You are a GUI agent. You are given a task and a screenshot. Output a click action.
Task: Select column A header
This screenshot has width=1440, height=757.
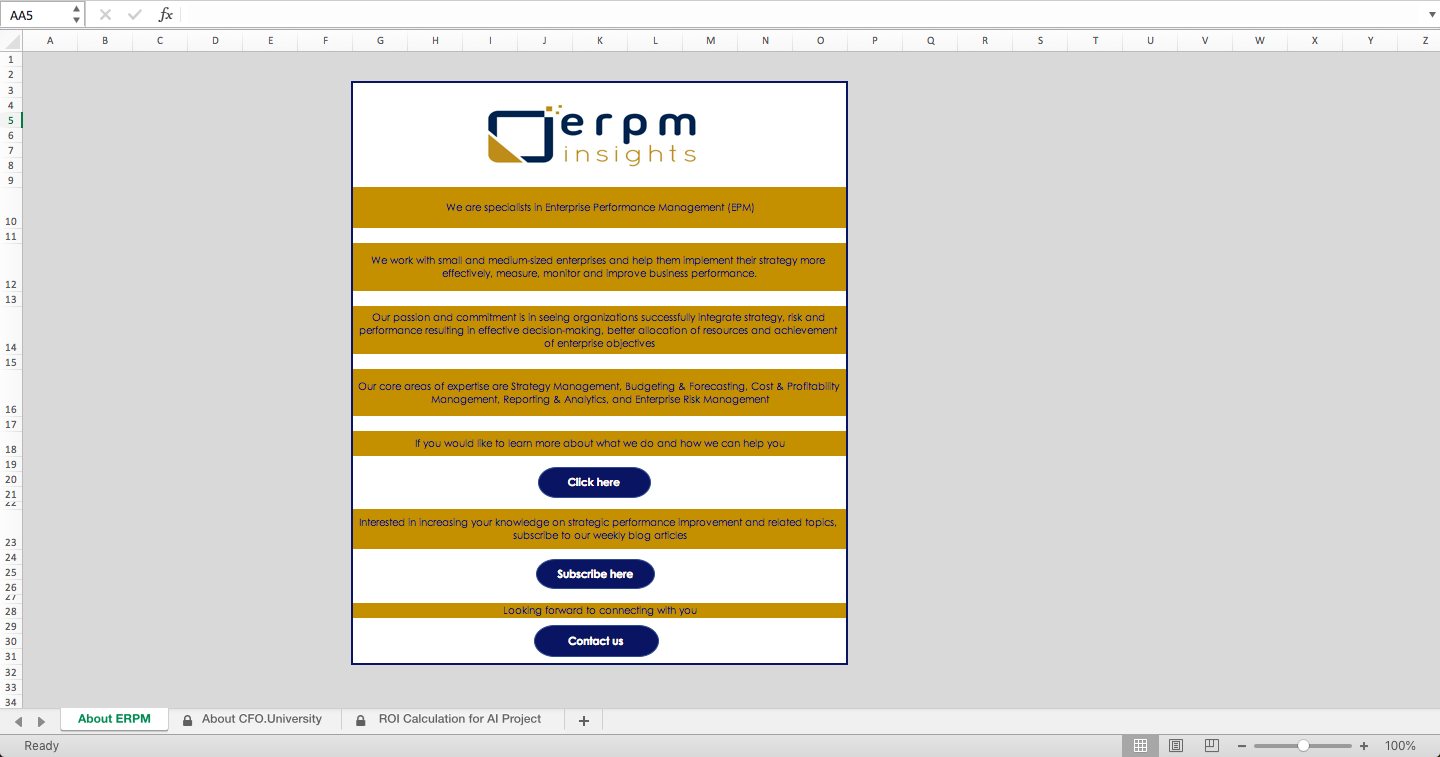[x=50, y=41]
